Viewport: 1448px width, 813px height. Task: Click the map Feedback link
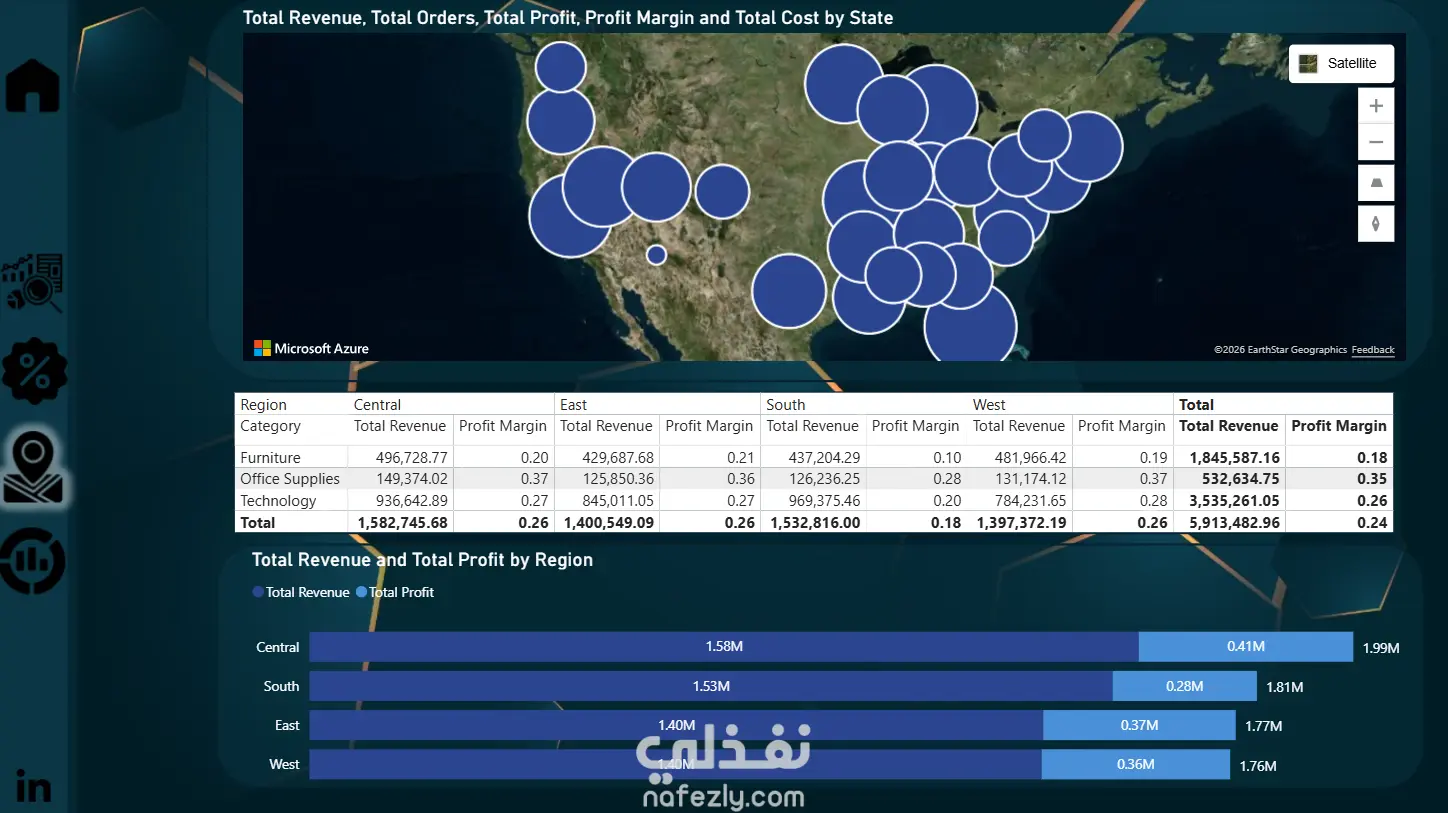(1373, 350)
